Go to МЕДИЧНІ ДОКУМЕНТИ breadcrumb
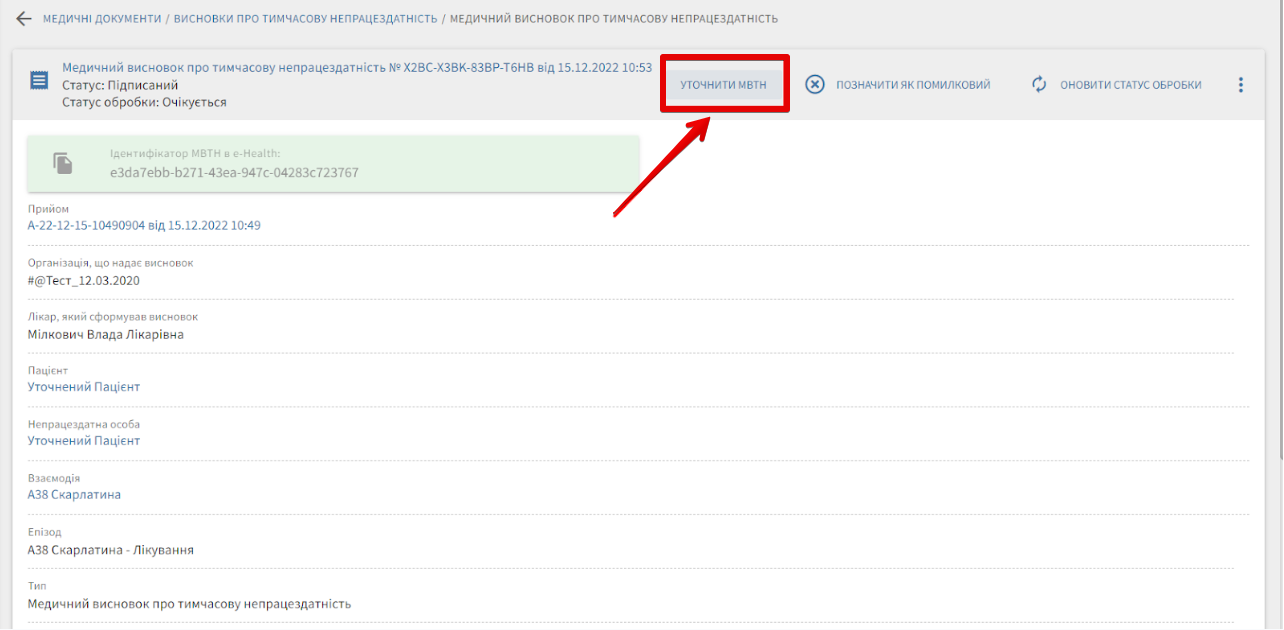1284x630 pixels. click(x=101, y=19)
